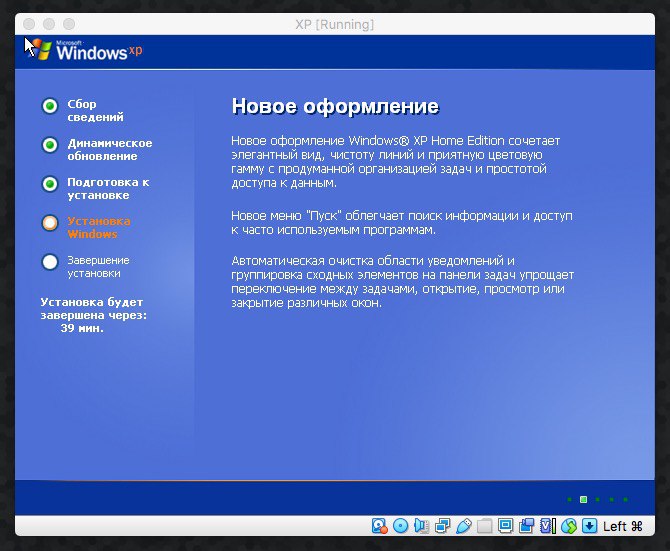Click the Left ⌘ host key label

[x=623, y=526]
